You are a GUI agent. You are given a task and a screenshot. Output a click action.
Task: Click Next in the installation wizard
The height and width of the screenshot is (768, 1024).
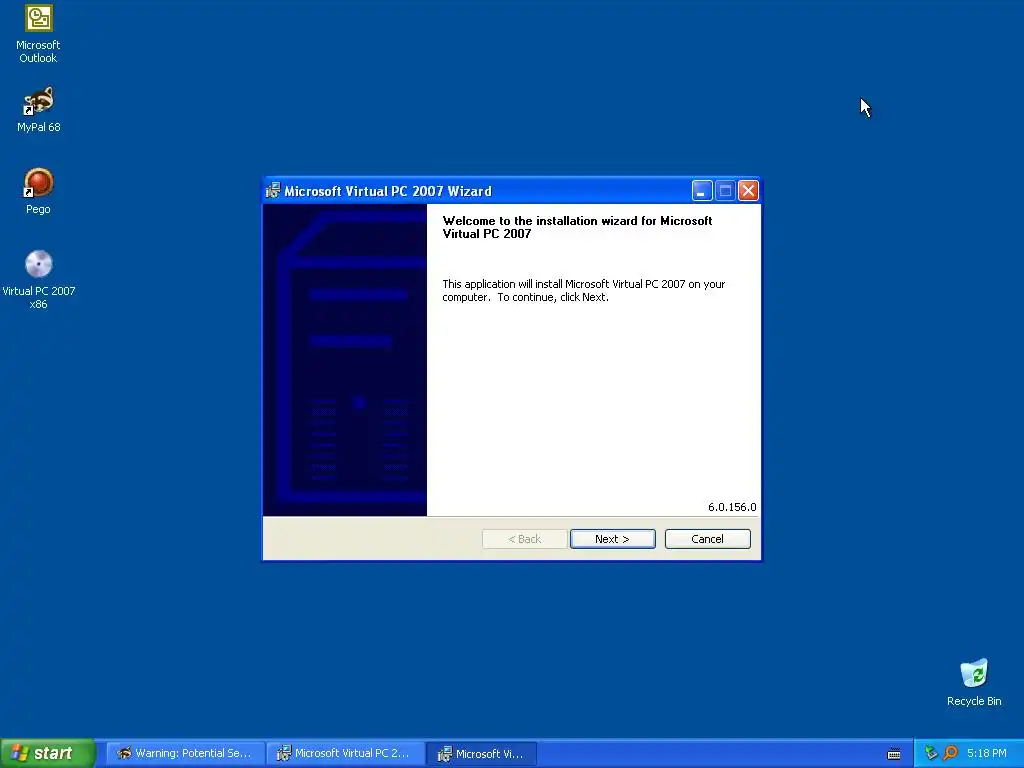(613, 539)
